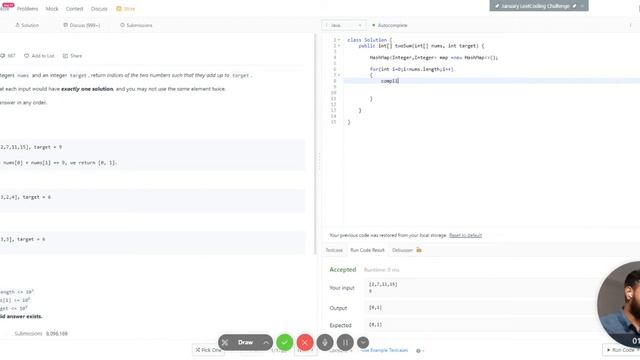This screenshot has height=360, width=640.
Task: Click the Your input value box
Action: click(482, 287)
